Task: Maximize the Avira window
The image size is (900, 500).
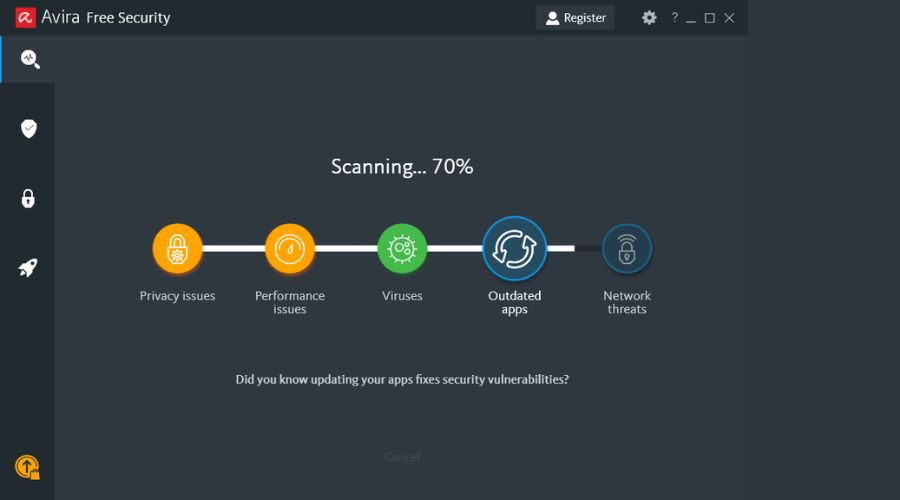Action: click(710, 18)
